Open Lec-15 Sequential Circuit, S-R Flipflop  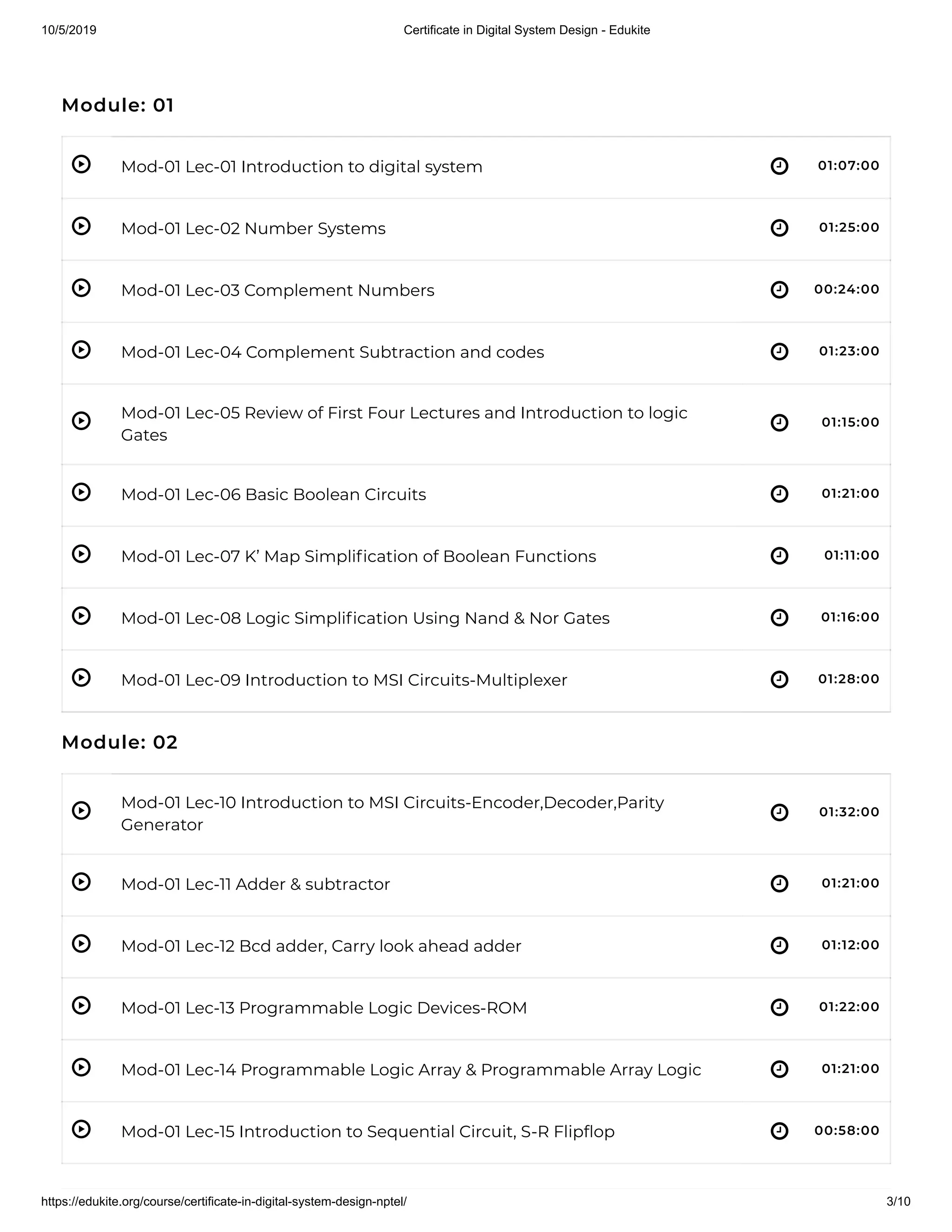367,1132
